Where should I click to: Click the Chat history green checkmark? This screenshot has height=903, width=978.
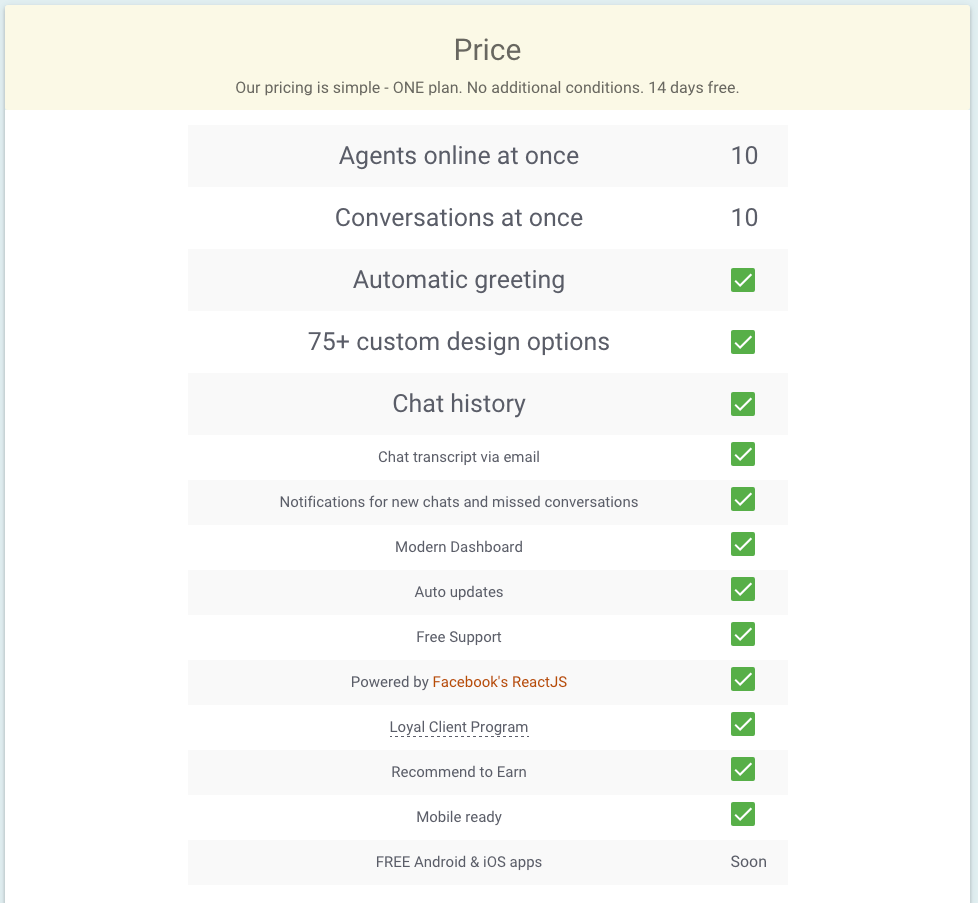743,404
